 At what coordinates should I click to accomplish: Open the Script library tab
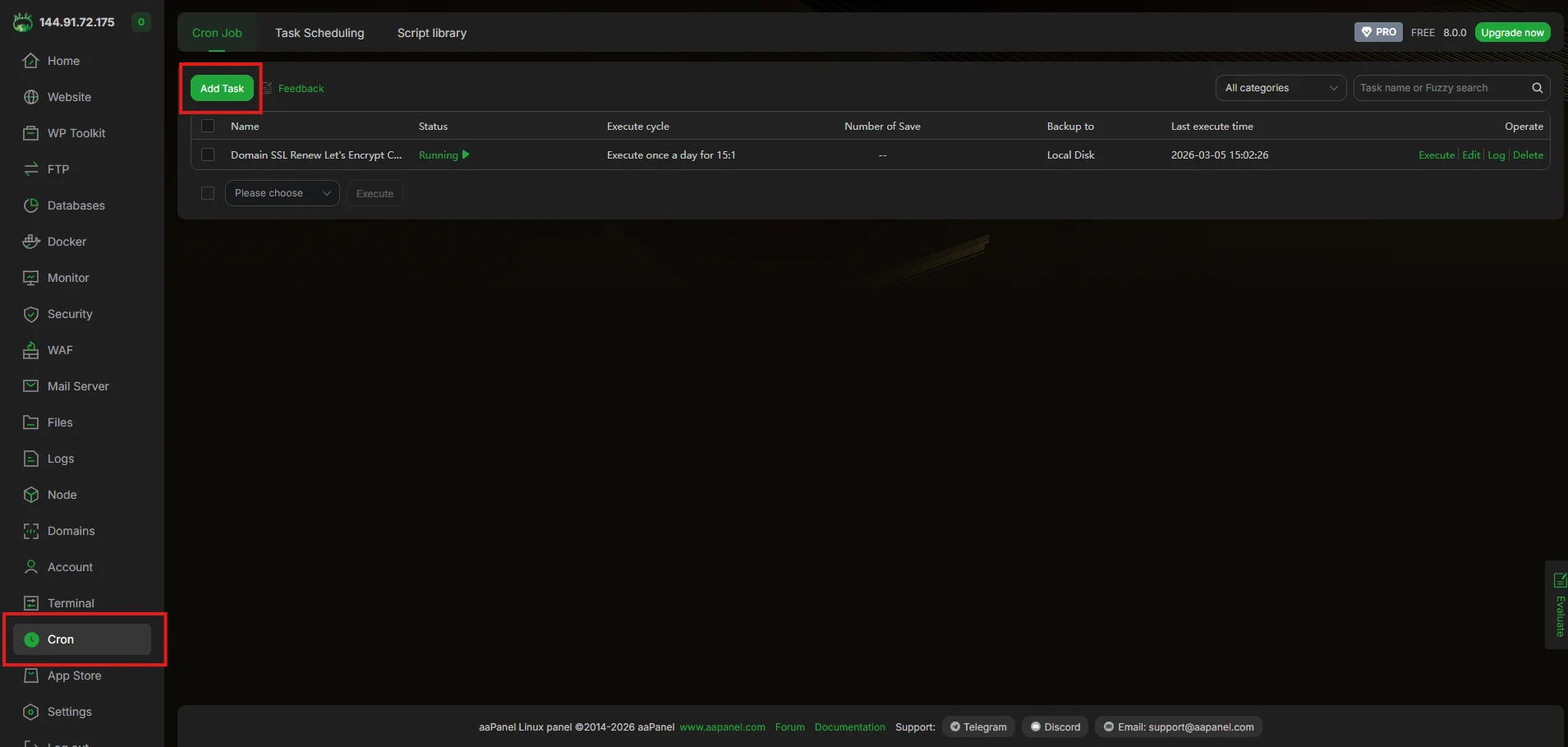tap(431, 33)
